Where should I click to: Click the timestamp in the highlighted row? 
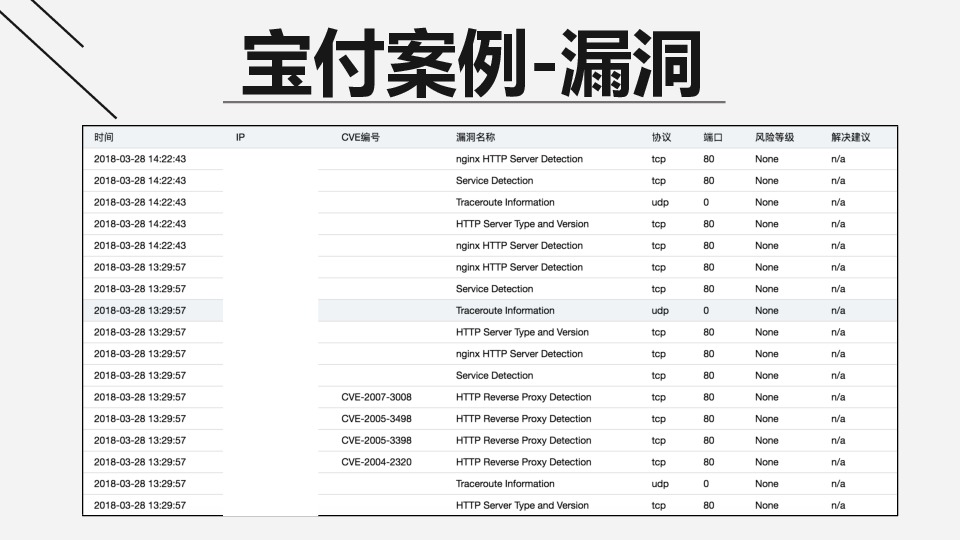coord(140,310)
